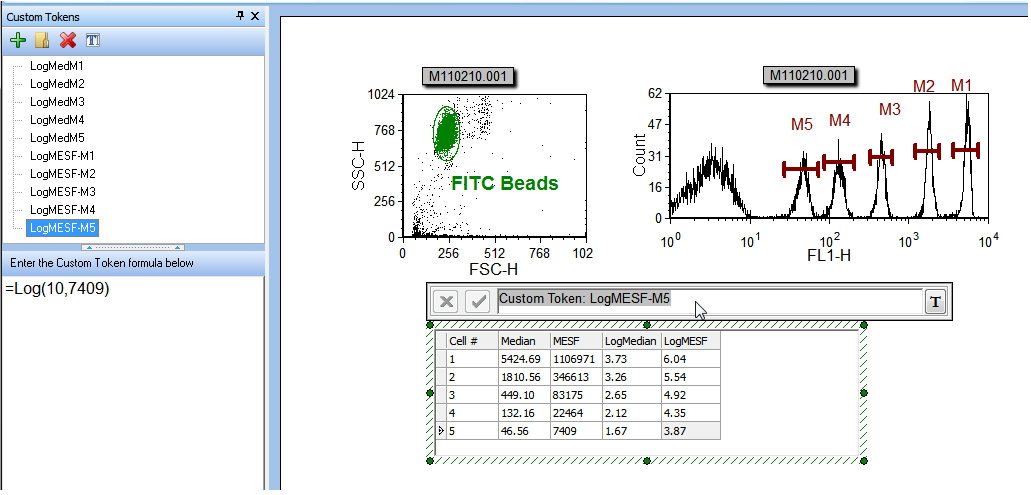Cancel the token edit with X button
The image size is (1031, 495).
point(448,301)
